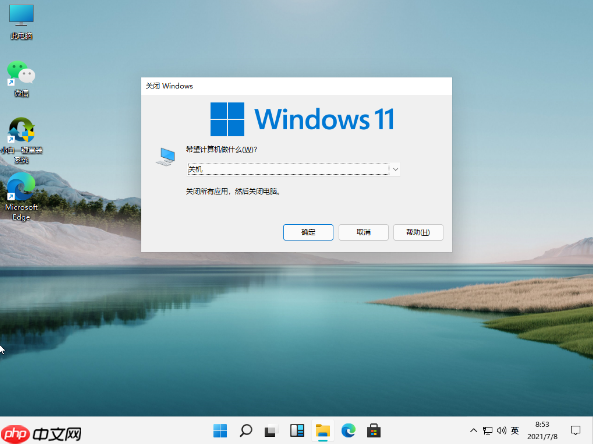The width and height of the screenshot is (593, 444).
Task: Expand the shutdown action dropdown arrow
Action: 395,169
